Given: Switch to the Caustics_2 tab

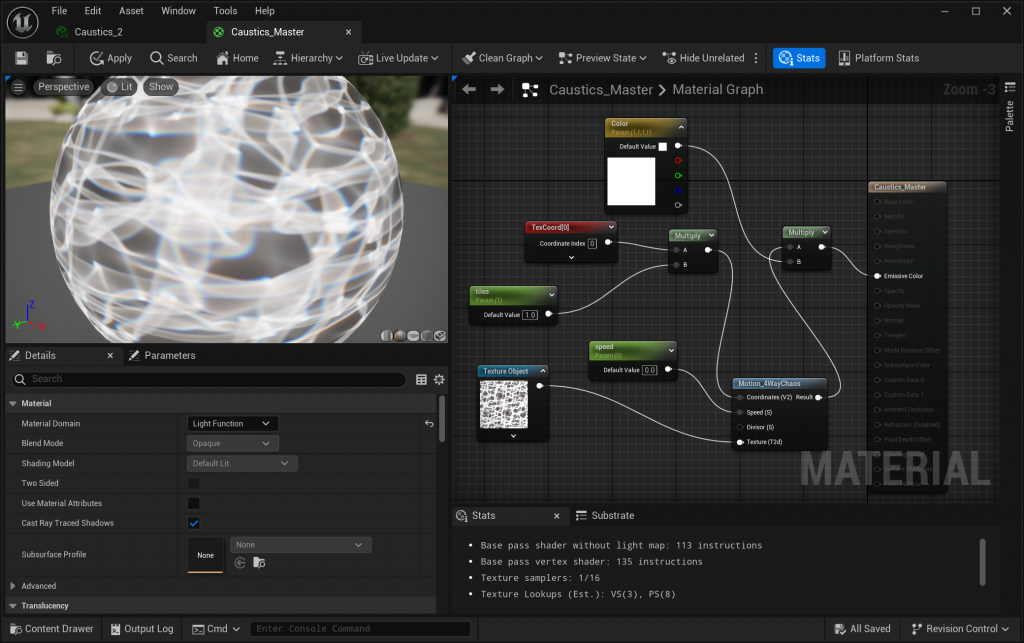Looking at the screenshot, I should [98, 32].
